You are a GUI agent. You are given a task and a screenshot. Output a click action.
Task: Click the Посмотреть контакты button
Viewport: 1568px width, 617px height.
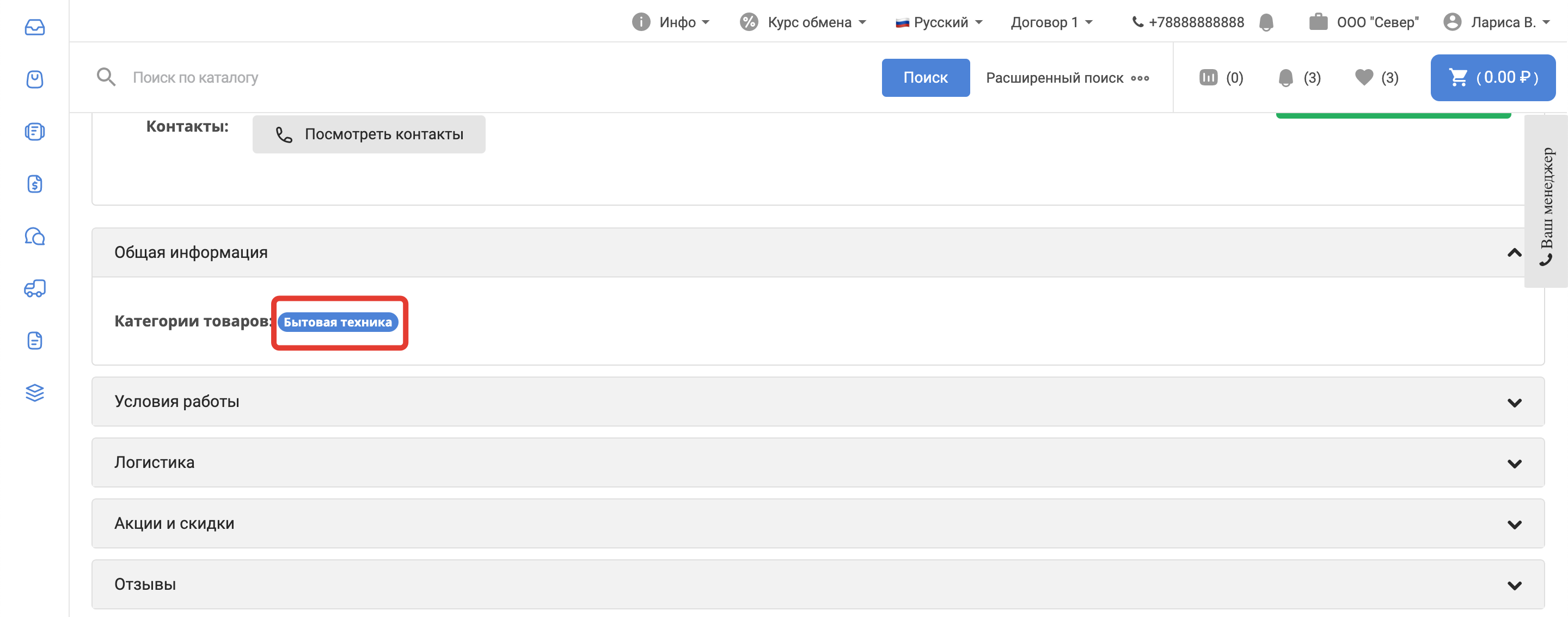(369, 134)
